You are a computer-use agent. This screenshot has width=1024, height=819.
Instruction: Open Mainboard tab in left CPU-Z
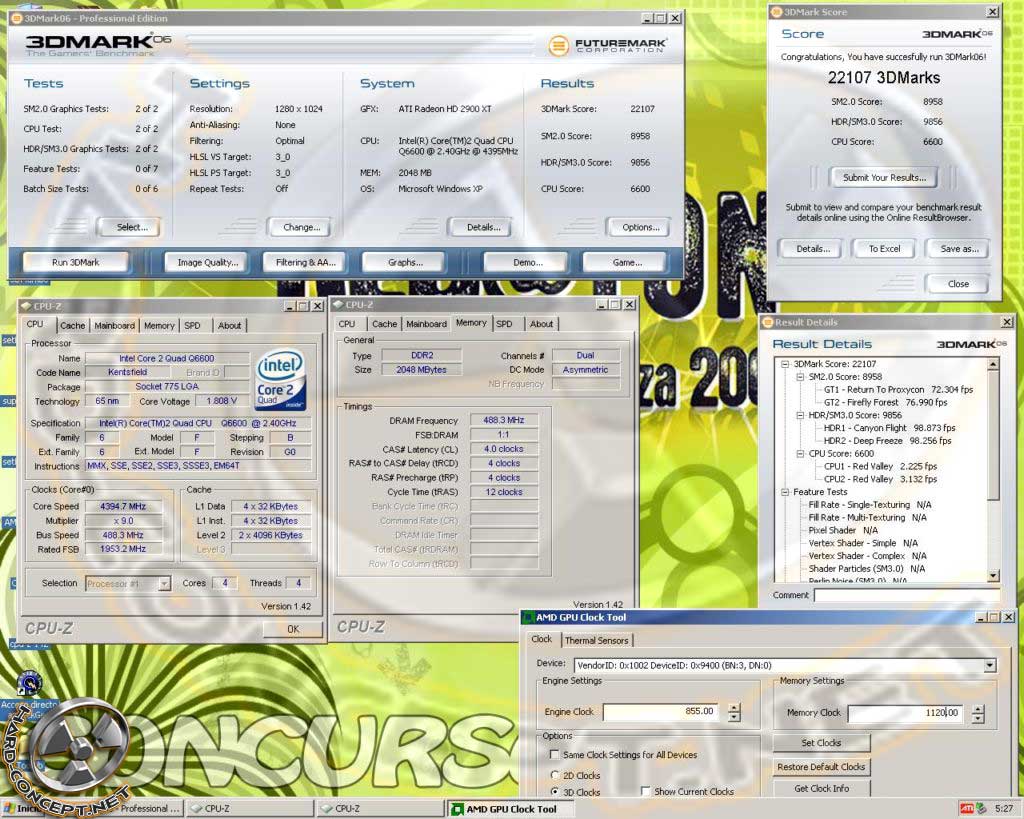tap(114, 325)
